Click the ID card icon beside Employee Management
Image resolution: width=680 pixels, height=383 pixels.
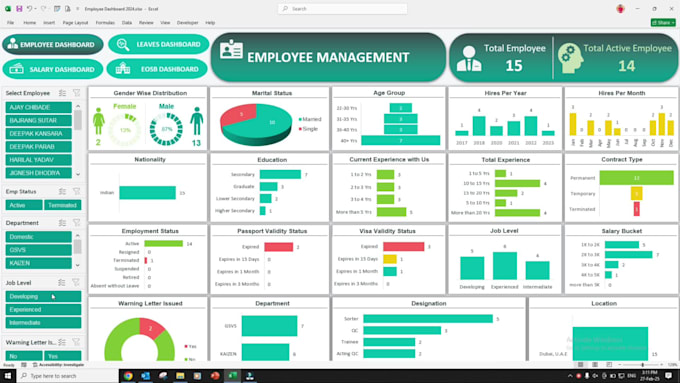231,50
